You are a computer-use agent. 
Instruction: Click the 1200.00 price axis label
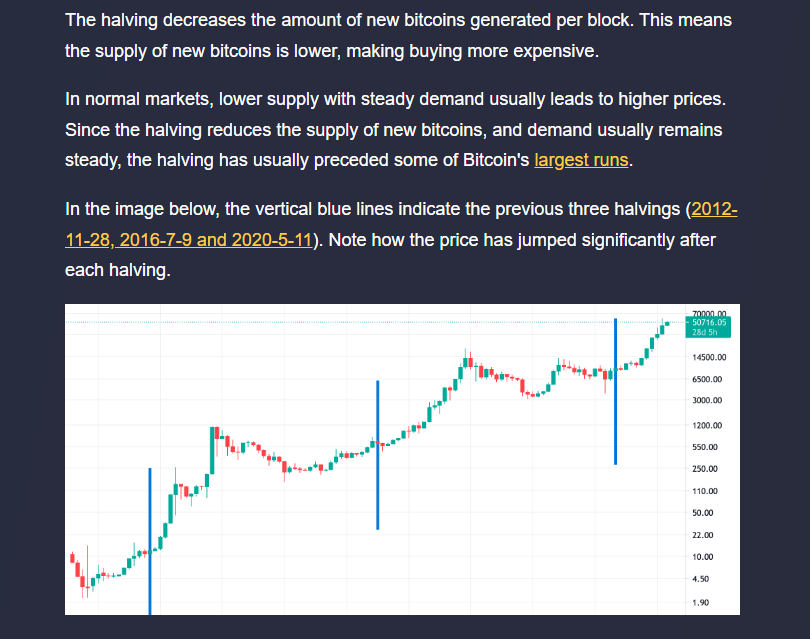707,425
